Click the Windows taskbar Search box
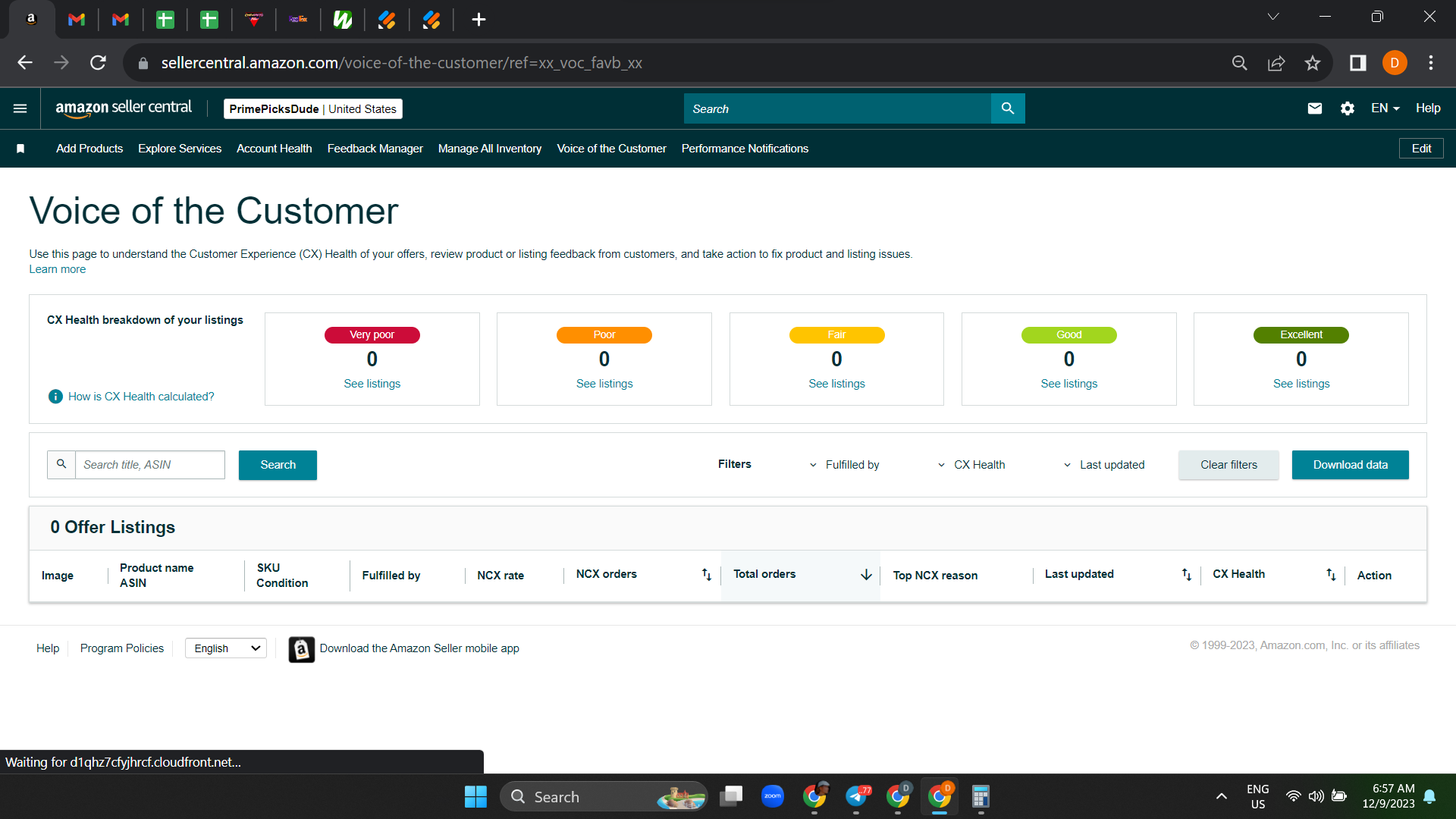This screenshot has width=1456, height=819. coord(604,796)
